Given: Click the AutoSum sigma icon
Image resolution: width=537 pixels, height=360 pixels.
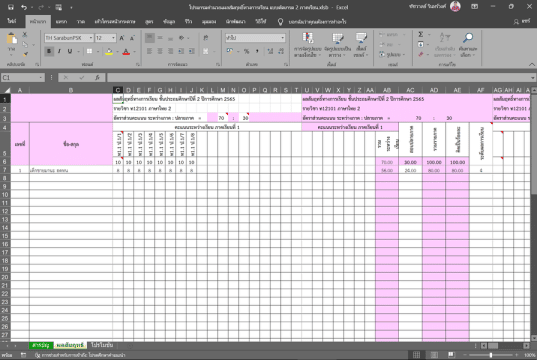Looking at the screenshot, I should click(421, 34).
